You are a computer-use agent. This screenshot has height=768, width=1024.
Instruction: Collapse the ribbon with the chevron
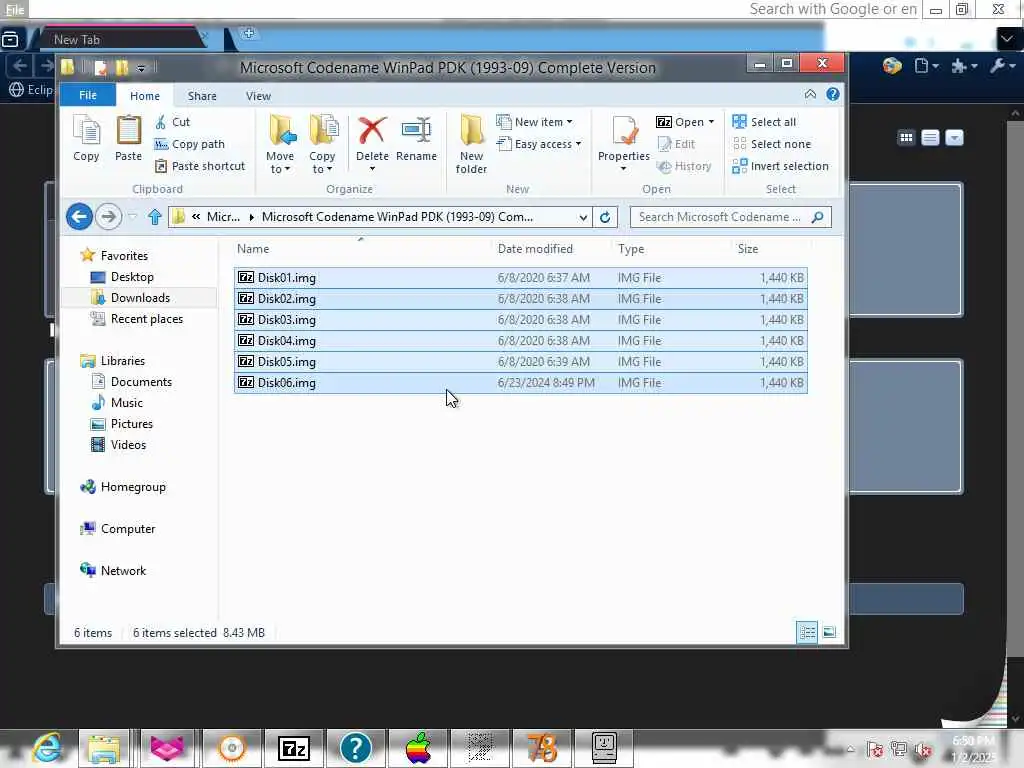(x=810, y=94)
